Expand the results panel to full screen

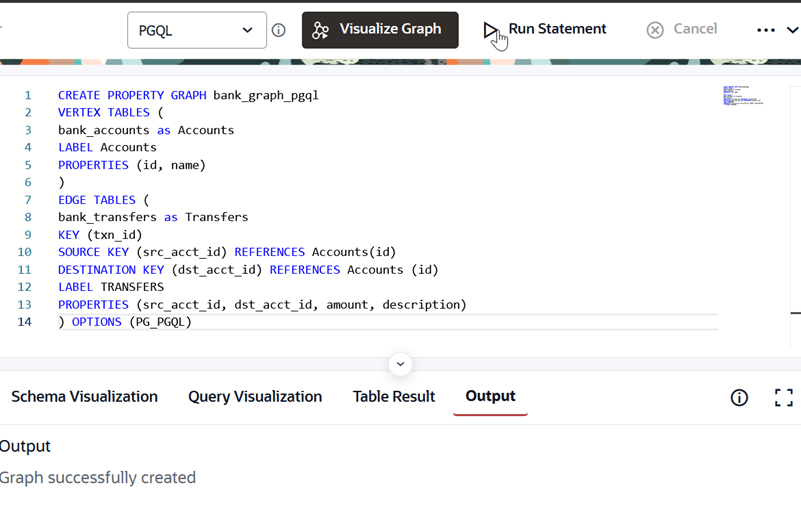[784, 398]
